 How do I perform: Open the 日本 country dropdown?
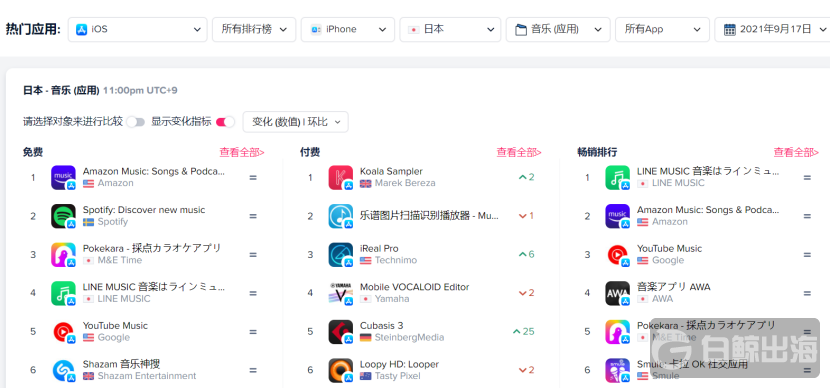point(450,29)
